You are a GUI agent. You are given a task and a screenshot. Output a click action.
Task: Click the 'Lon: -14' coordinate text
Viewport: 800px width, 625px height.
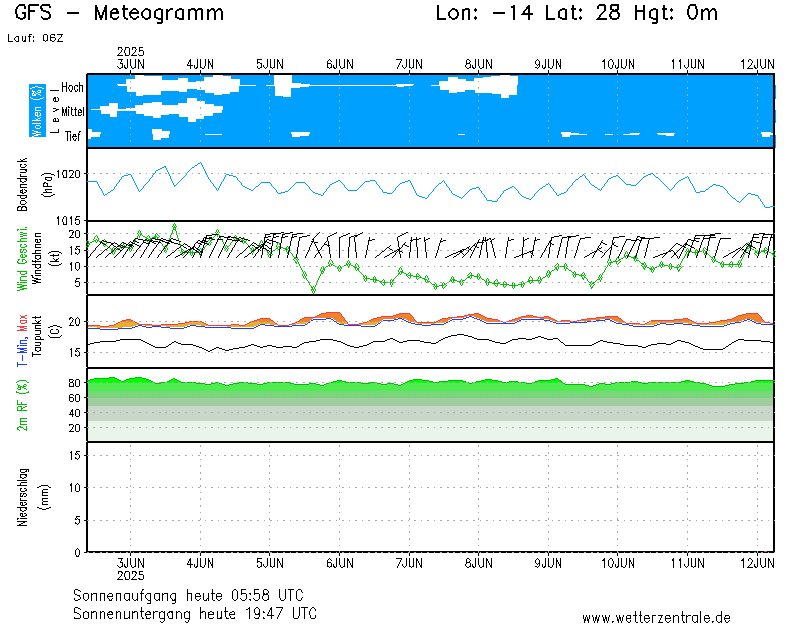(x=484, y=13)
